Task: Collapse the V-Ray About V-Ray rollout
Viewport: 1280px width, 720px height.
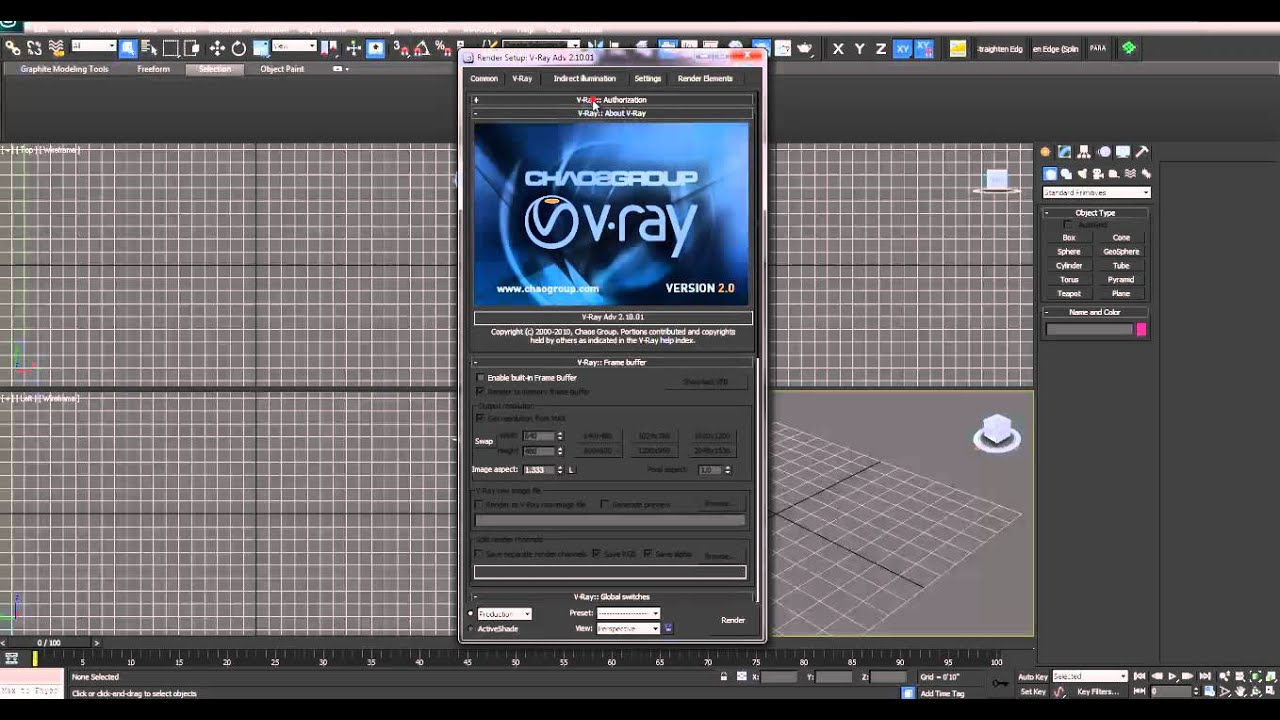Action: click(x=612, y=113)
